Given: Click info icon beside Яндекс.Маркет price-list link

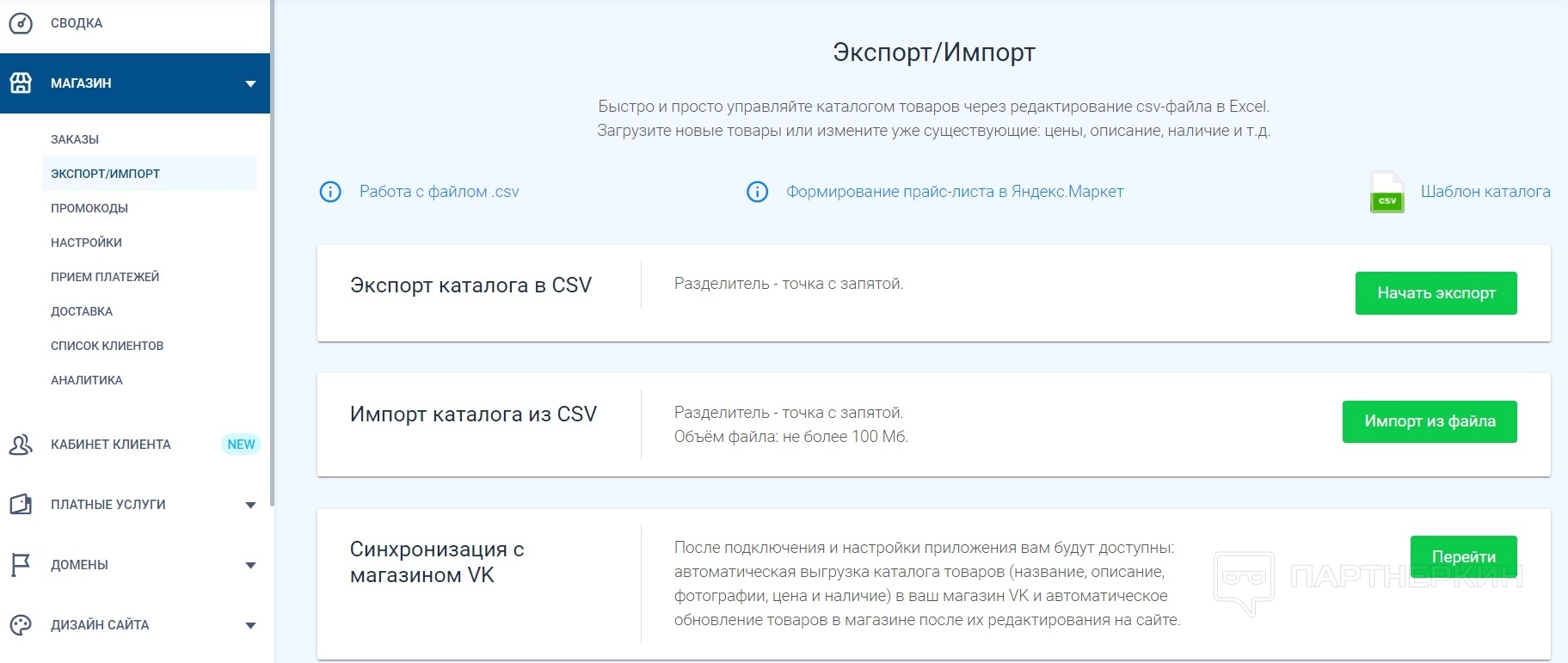Looking at the screenshot, I should point(757,192).
